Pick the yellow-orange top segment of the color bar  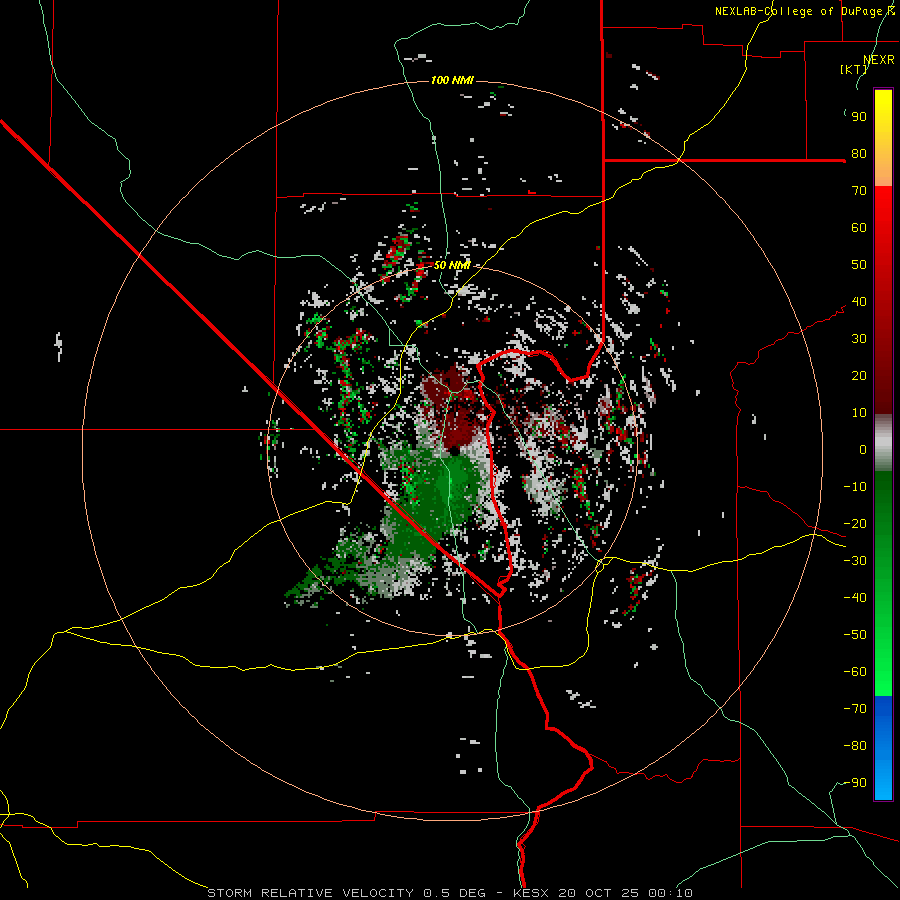pyautogui.click(x=883, y=138)
